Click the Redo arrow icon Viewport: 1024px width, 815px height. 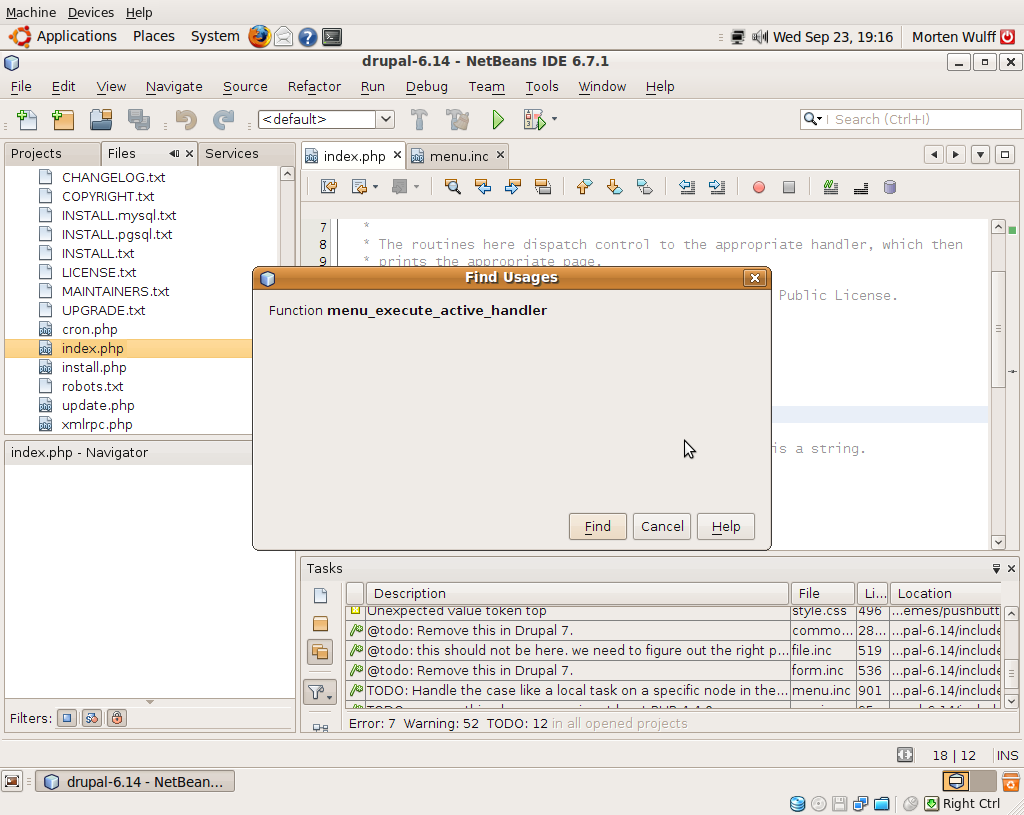coord(223,120)
